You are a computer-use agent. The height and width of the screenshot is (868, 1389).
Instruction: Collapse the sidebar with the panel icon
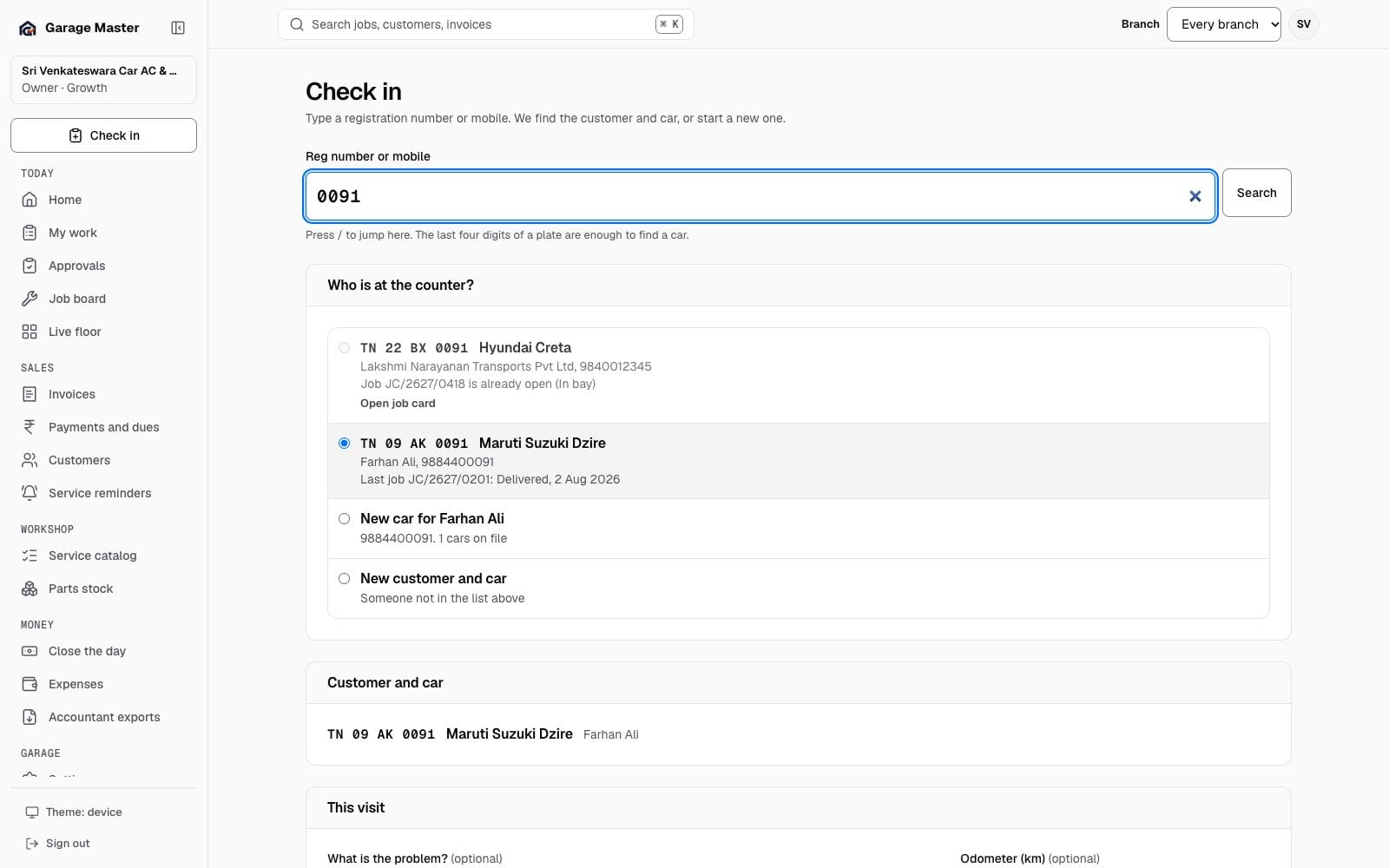coord(178,28)
